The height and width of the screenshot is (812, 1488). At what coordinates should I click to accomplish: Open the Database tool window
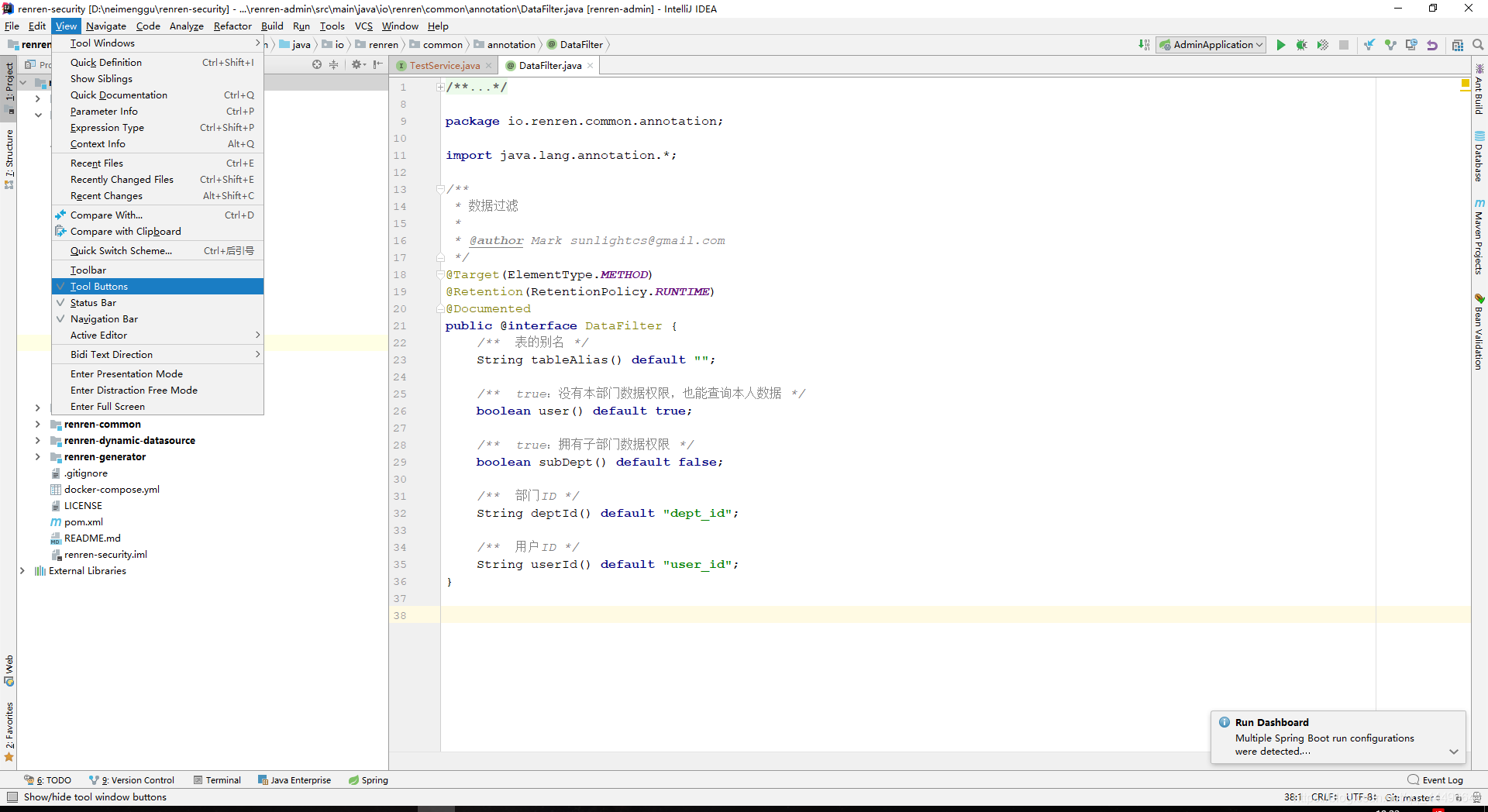click(1479, 157)
